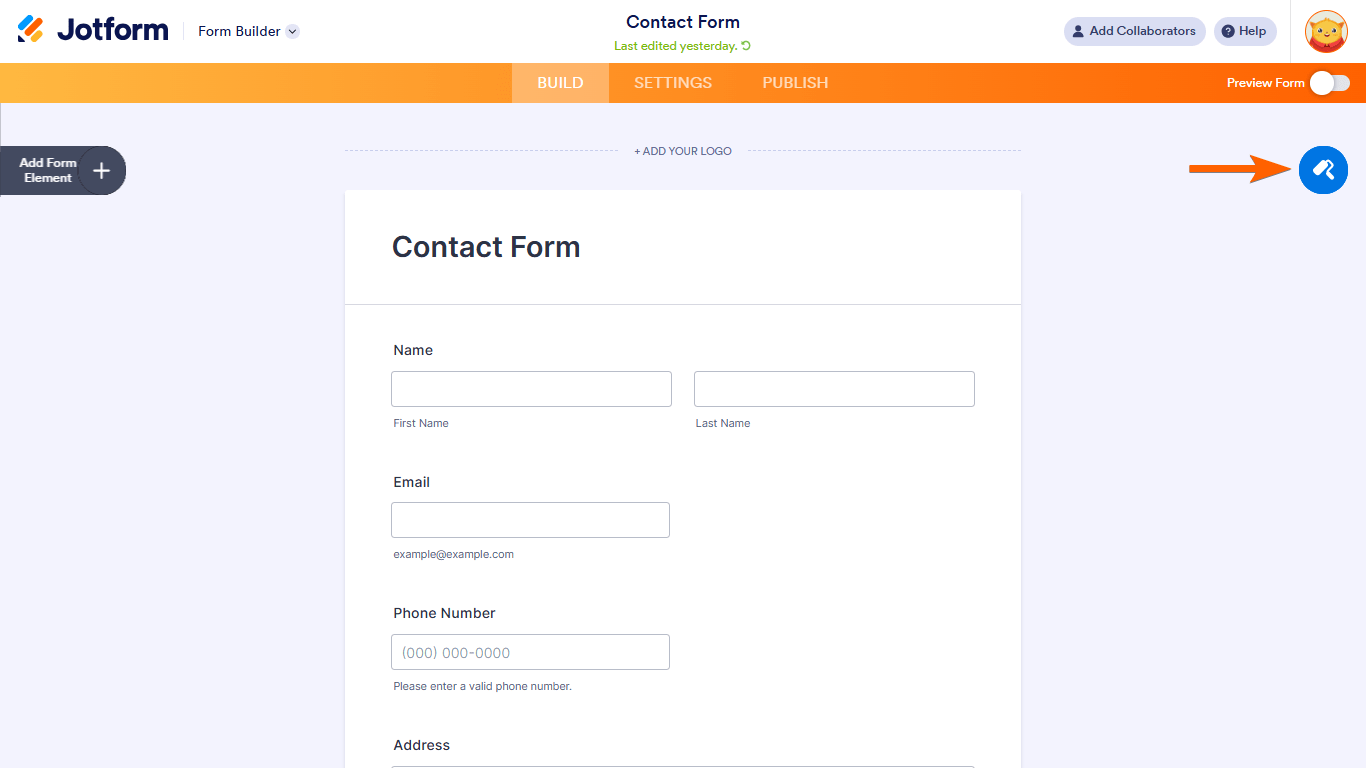Click the Phone Number input field
The width and height of the screenshot is (1366, 768).
[530, 652]
